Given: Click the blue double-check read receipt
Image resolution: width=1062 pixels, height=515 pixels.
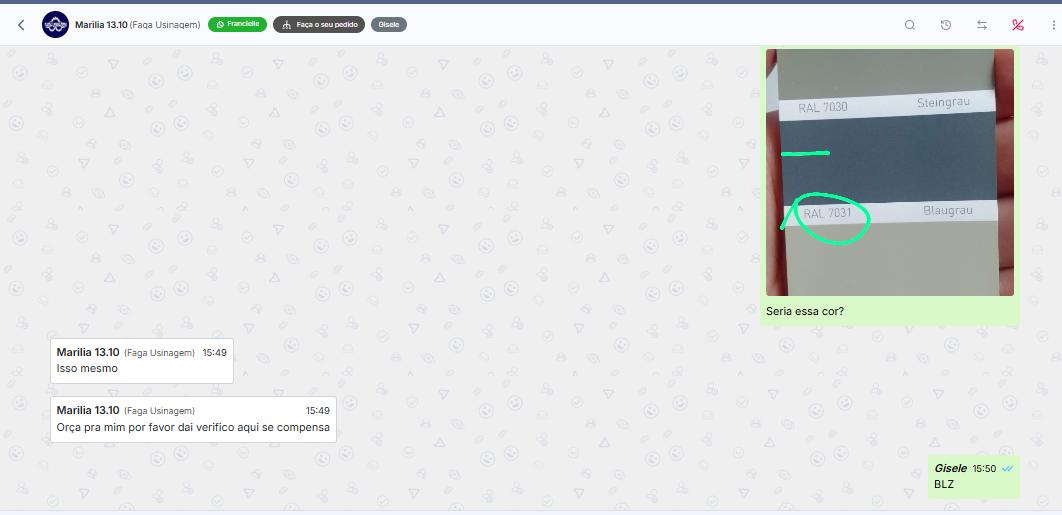Looking at the screenshot, I should (1008, 468).
